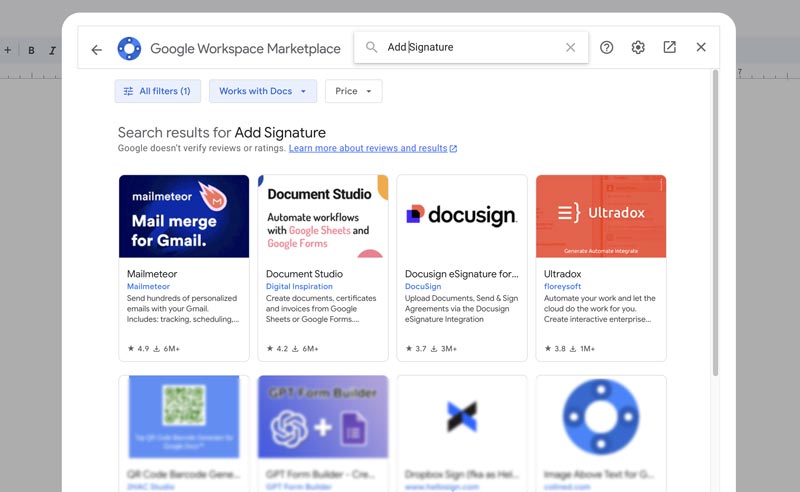Click the Ultradox 1M+ downloads count

coord(582,349)
